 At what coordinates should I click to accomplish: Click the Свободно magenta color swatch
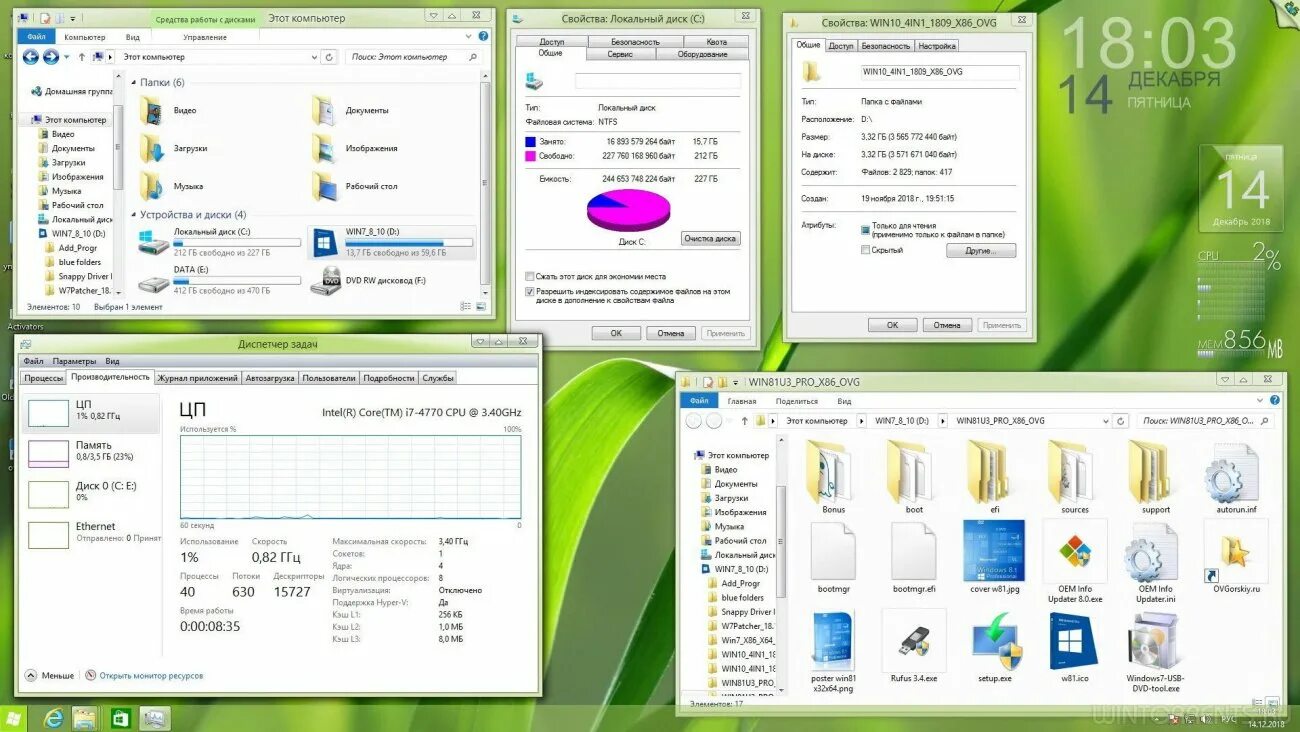click(530, 156)
